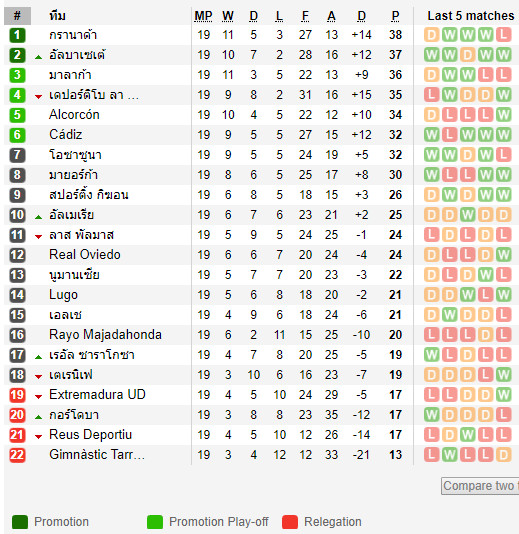The image size is (519, 534).
Task: Open Alcorcón team link
Action: coord(74,115)
